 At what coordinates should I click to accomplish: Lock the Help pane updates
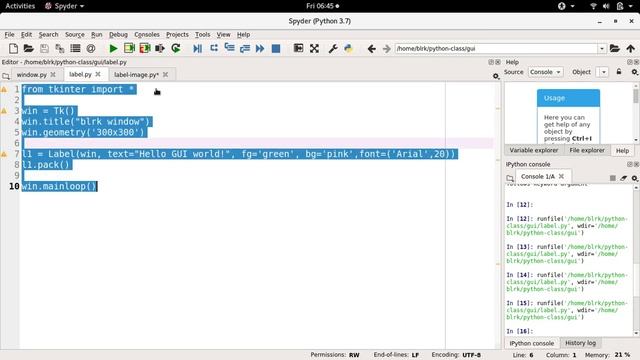coord(619,72)
